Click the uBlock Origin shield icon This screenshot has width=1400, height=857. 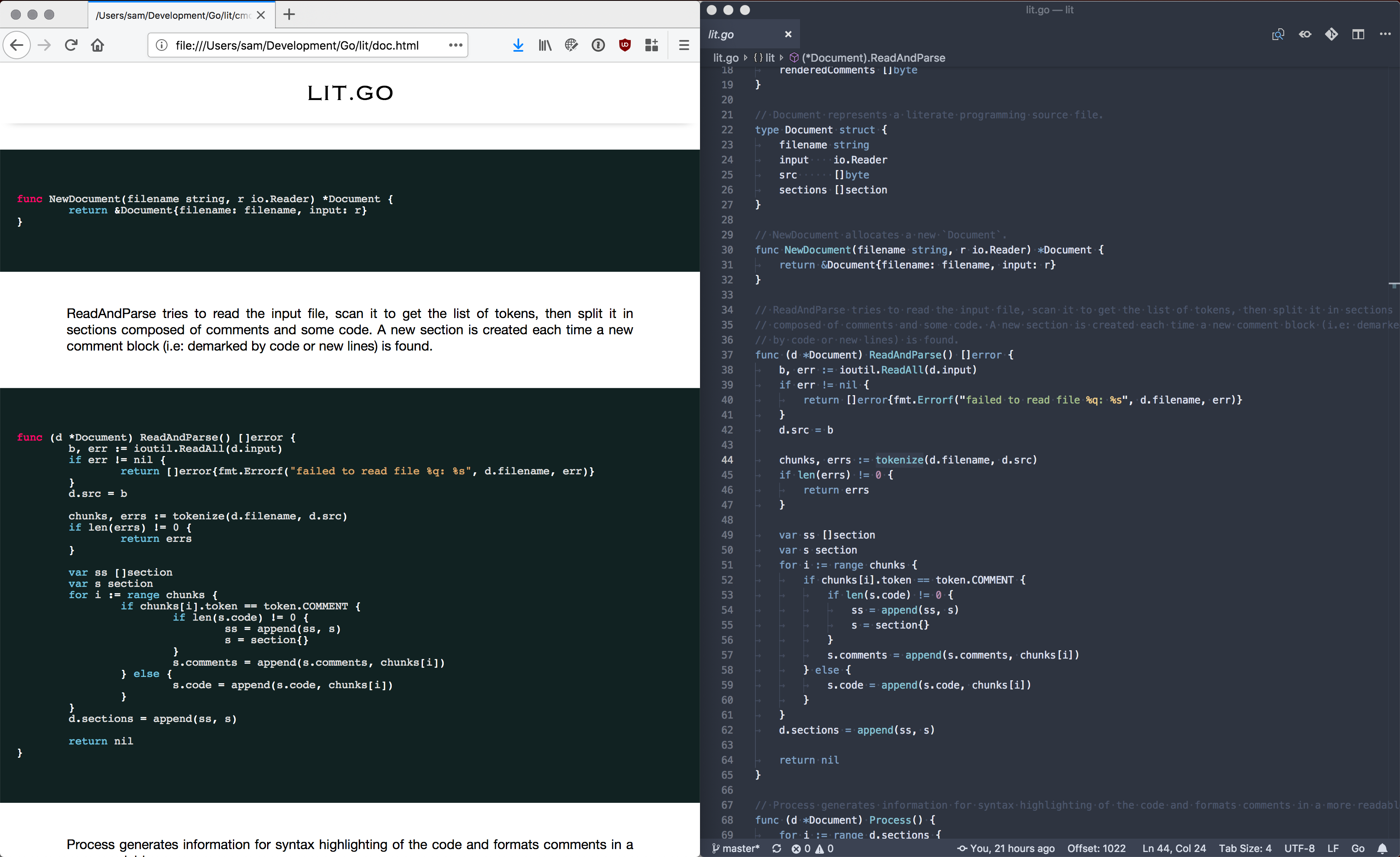click(625, 45)
